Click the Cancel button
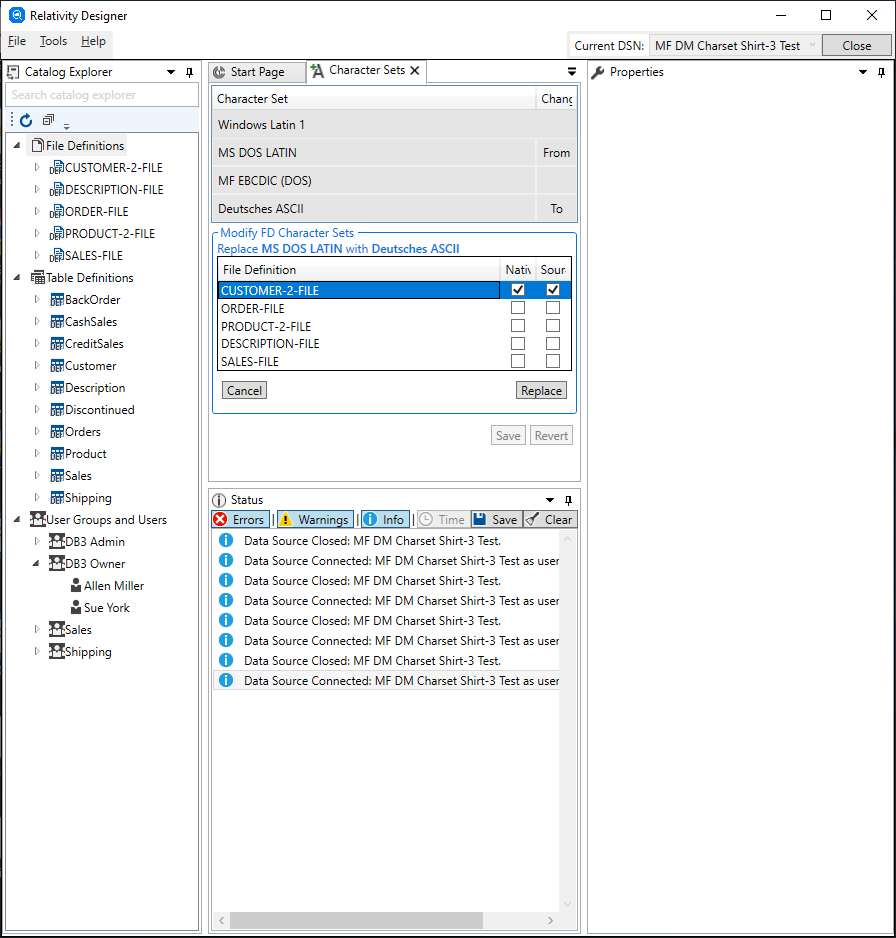The image size is (896, 938). coord(244,391)
